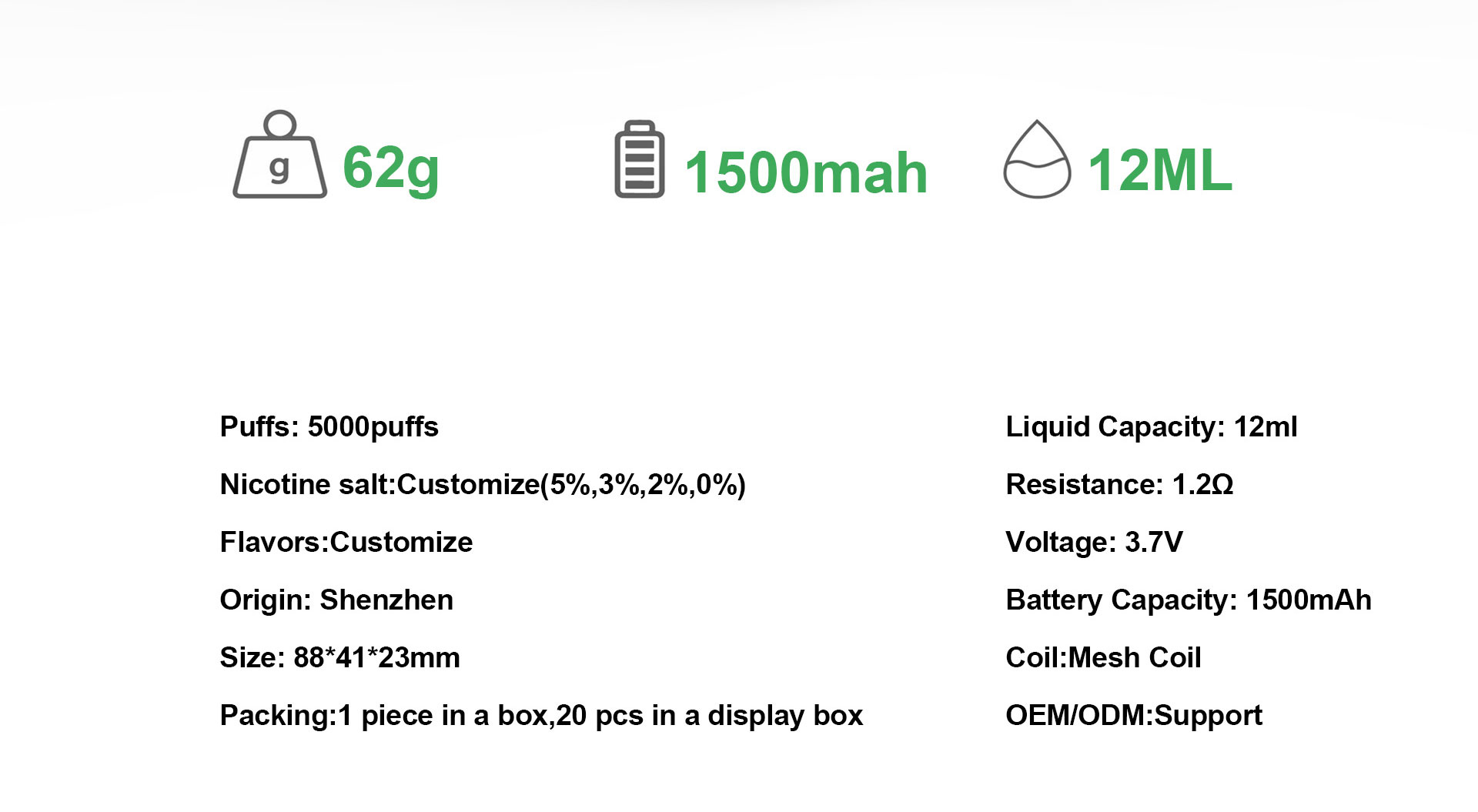Screen dimensions: 1478x812
Task: Click the weight scale icon
Action: pyautogui.click(x=279, y=154)
